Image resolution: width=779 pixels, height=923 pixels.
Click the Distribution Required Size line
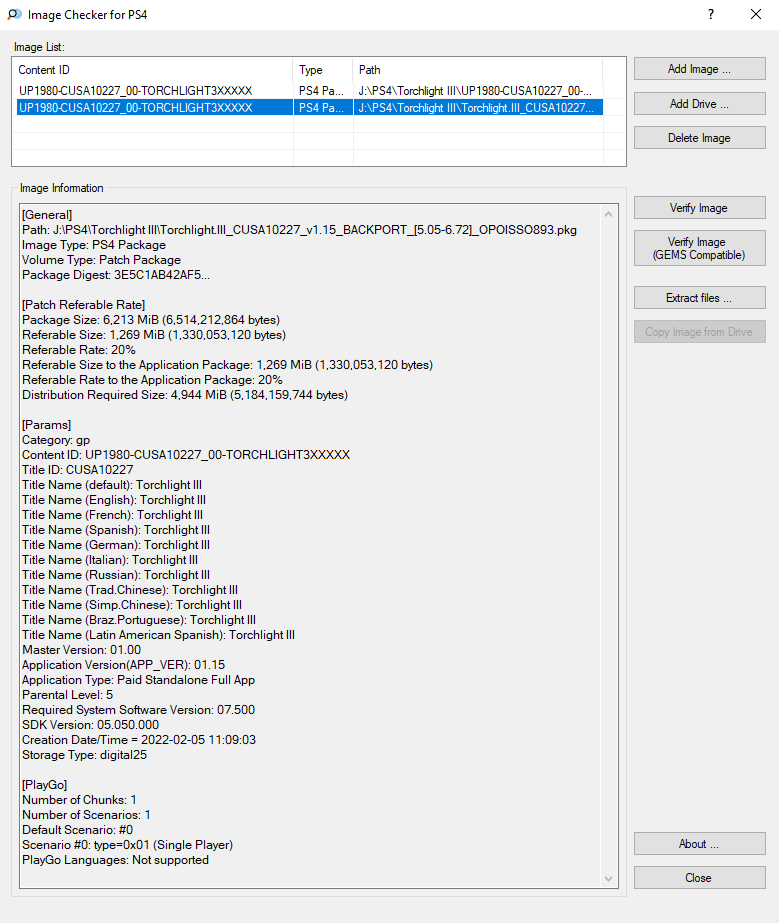(185, 394)
